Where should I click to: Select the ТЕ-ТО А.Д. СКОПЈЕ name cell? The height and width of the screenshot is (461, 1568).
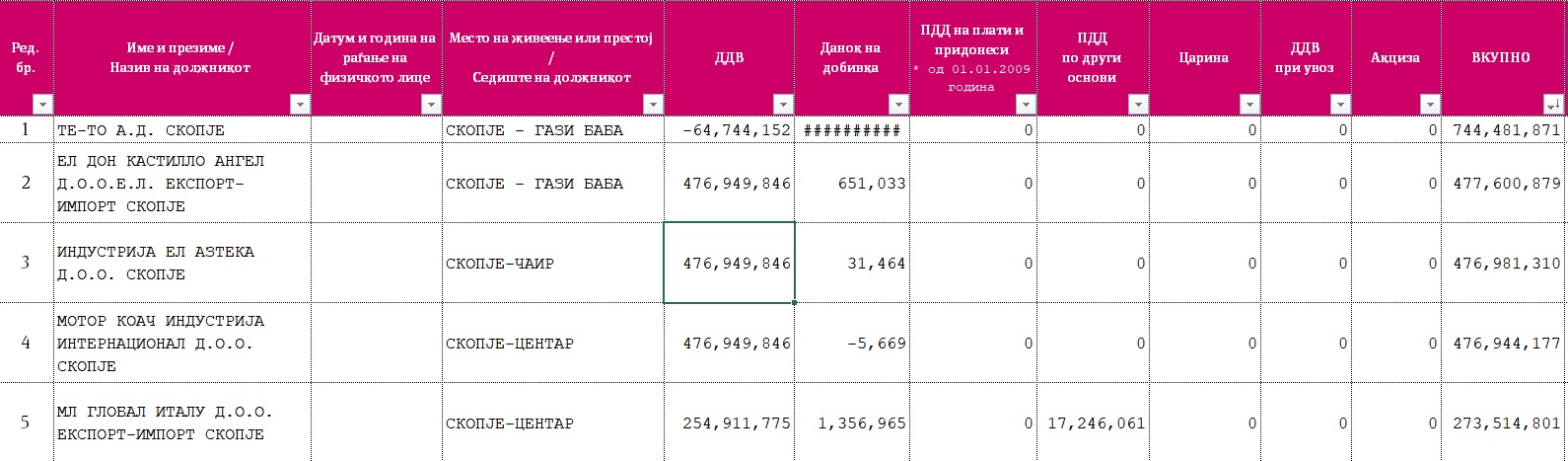point(181,130)
